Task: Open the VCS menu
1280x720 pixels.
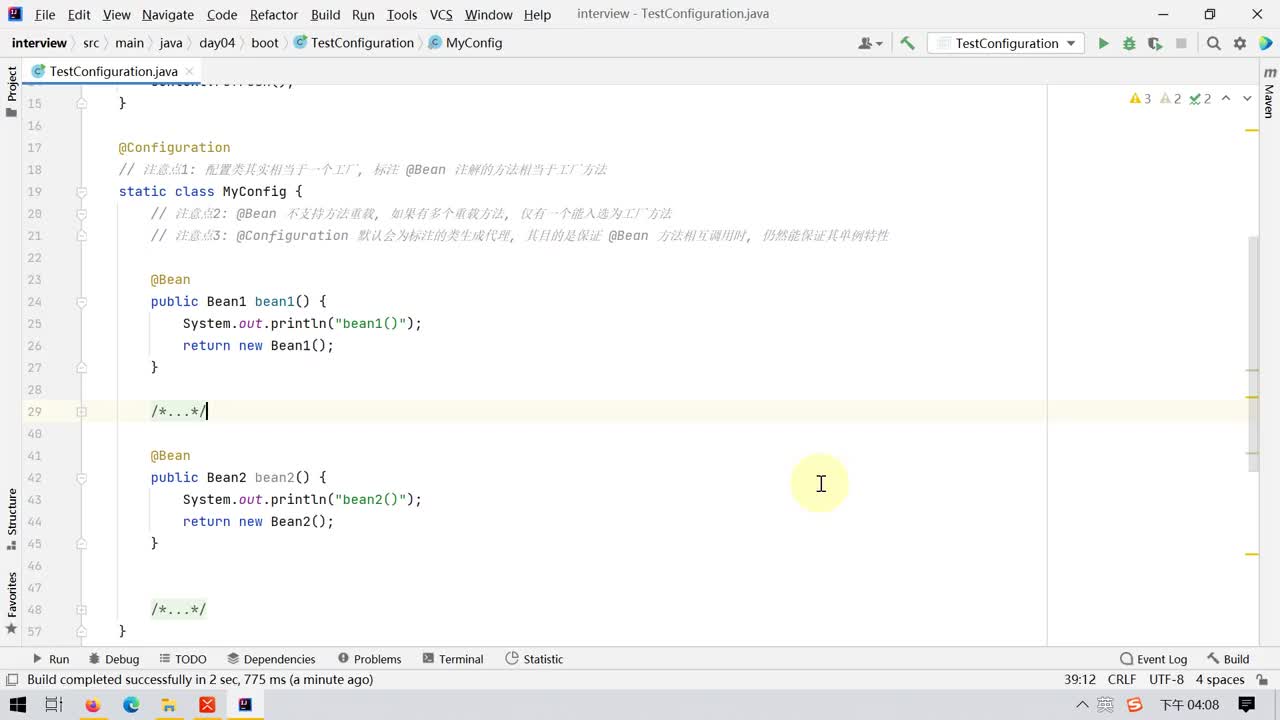Action: click(441, 14)
